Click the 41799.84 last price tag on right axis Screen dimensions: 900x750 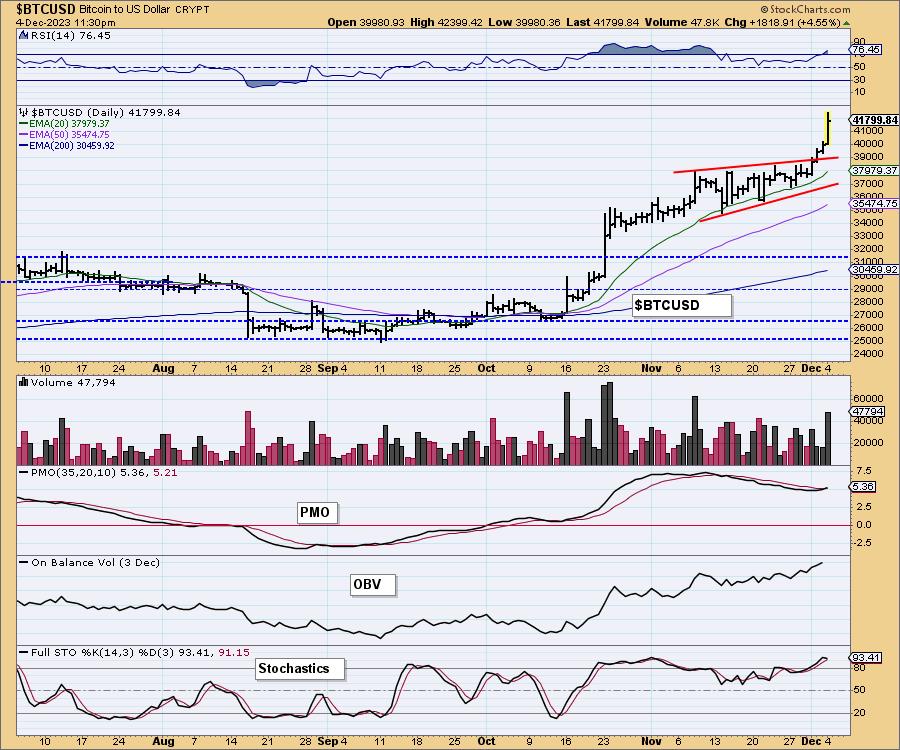pos(875,120)
